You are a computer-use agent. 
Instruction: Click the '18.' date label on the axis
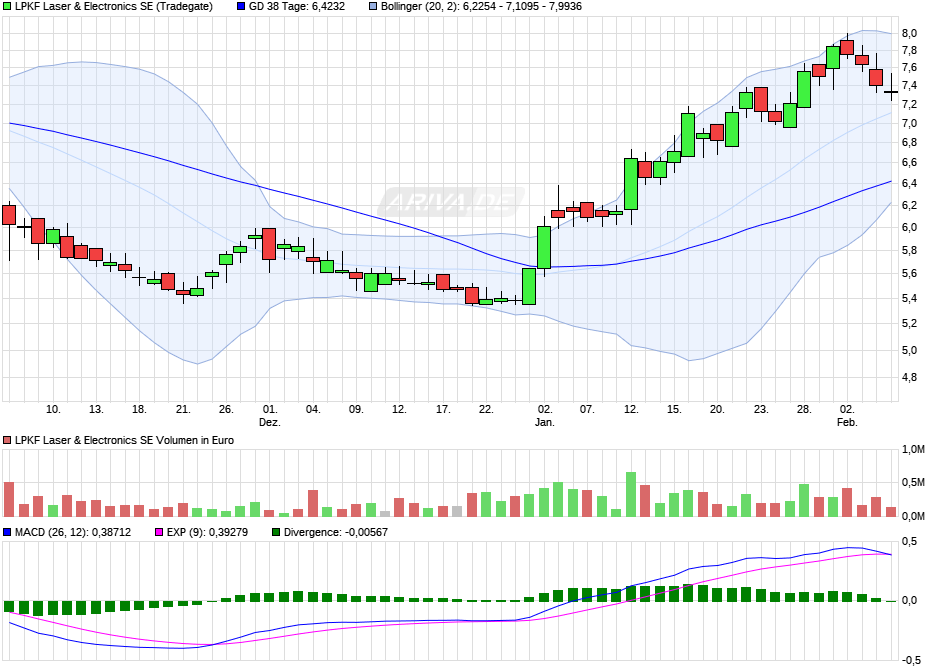tap(139, 409)
